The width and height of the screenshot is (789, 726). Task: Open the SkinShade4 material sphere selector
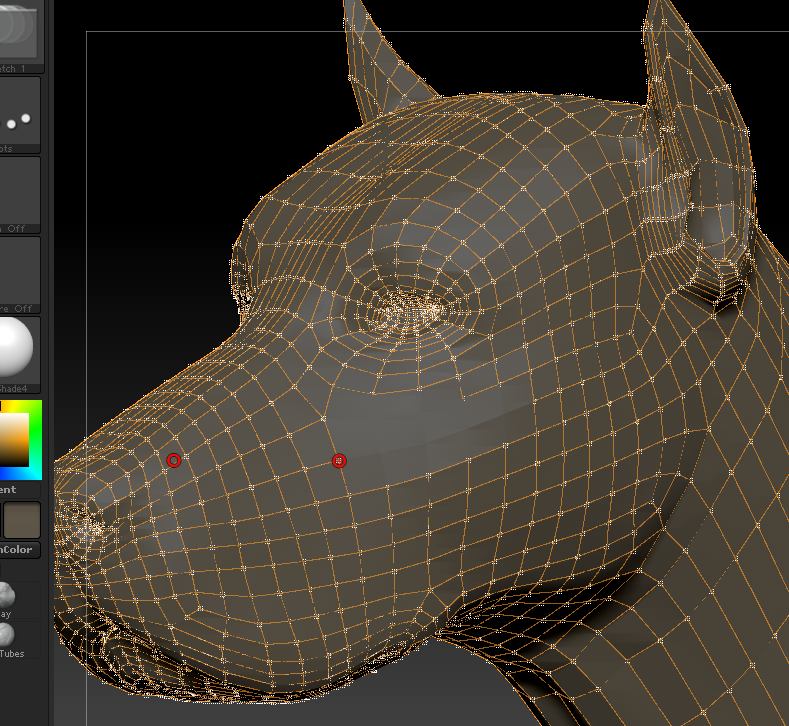pyautogui.click(x=19, y=355)
